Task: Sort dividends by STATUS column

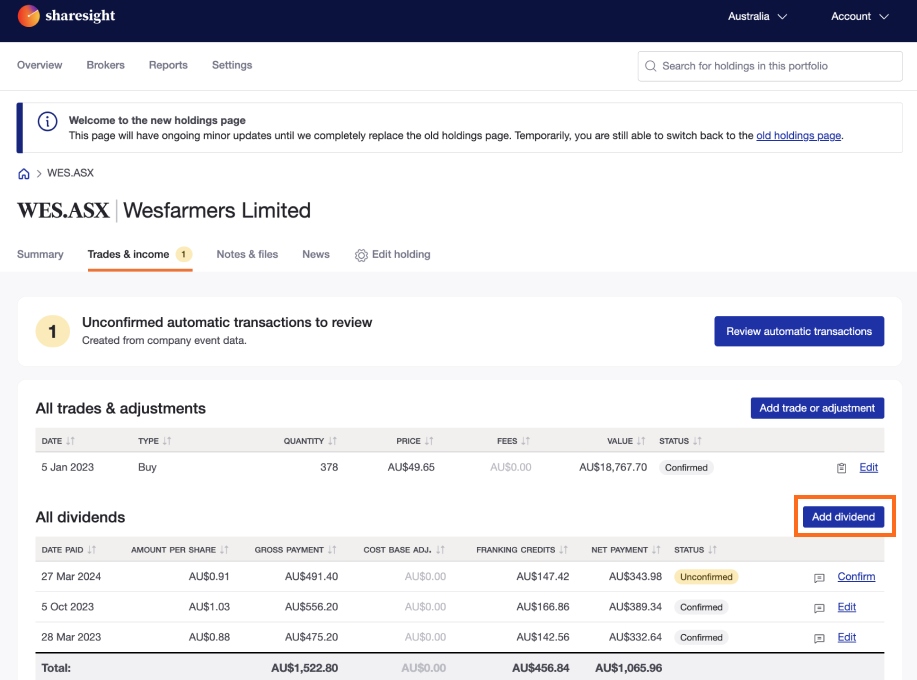Action: coord(695,550)
